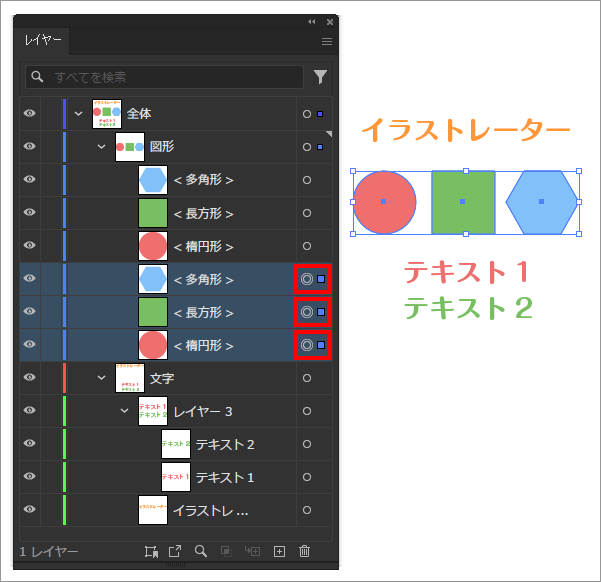Click the 図形 layer thumbnail
Image resolution: width=601 pixels, height=582 pixels.
130,146
